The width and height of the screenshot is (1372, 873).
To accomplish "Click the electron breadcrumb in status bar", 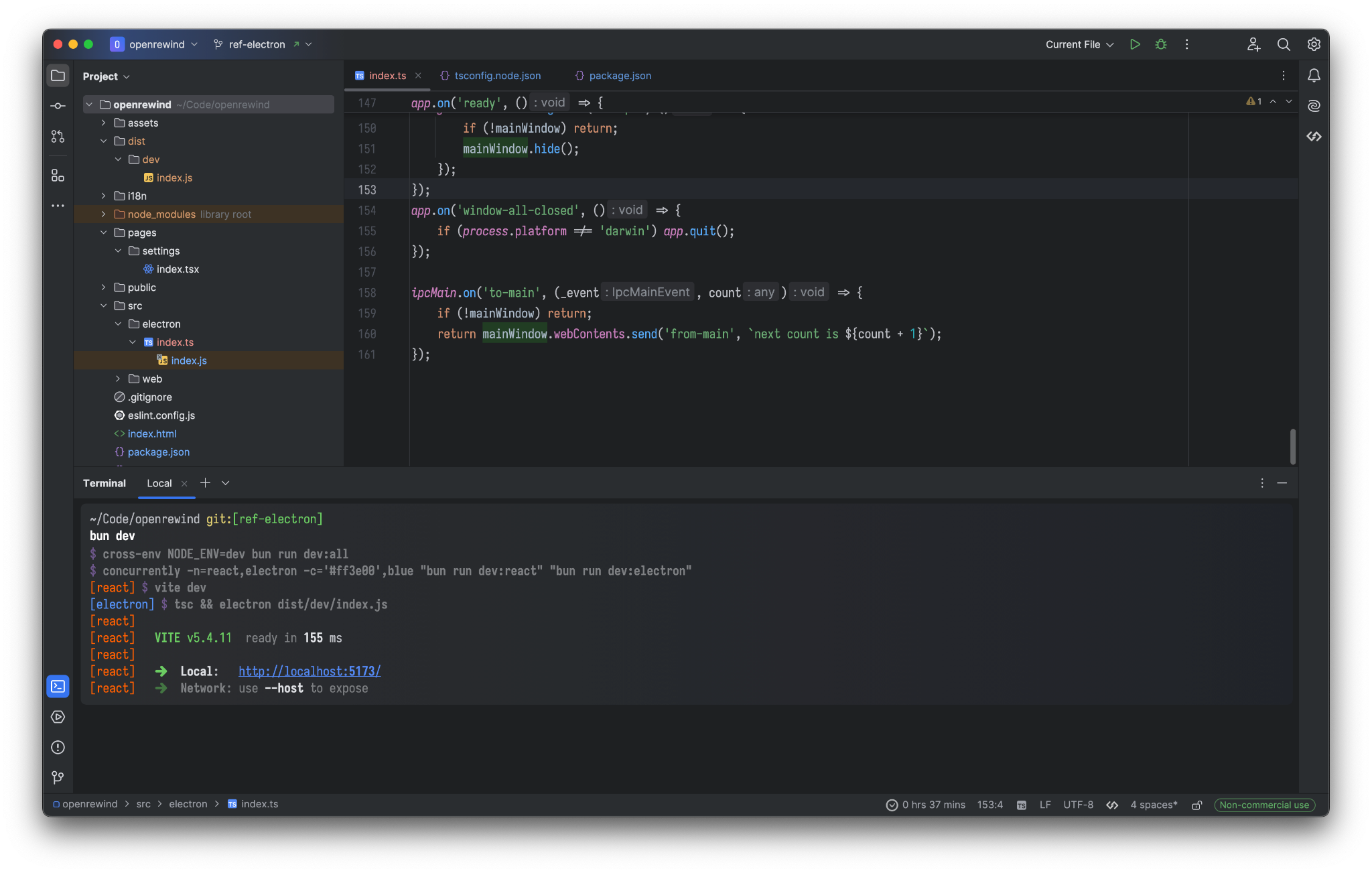I will pyautogui.click(x=188, y=804).
